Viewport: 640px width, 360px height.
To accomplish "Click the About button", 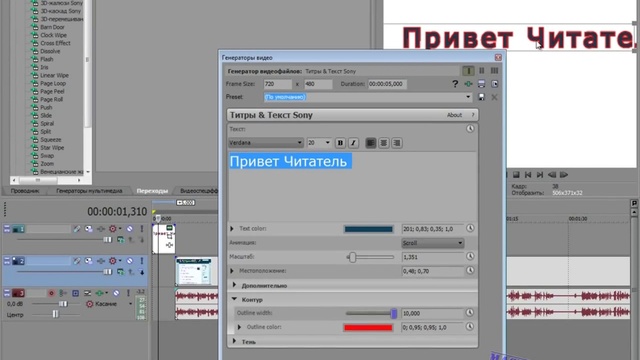I will tap(454, 115).
